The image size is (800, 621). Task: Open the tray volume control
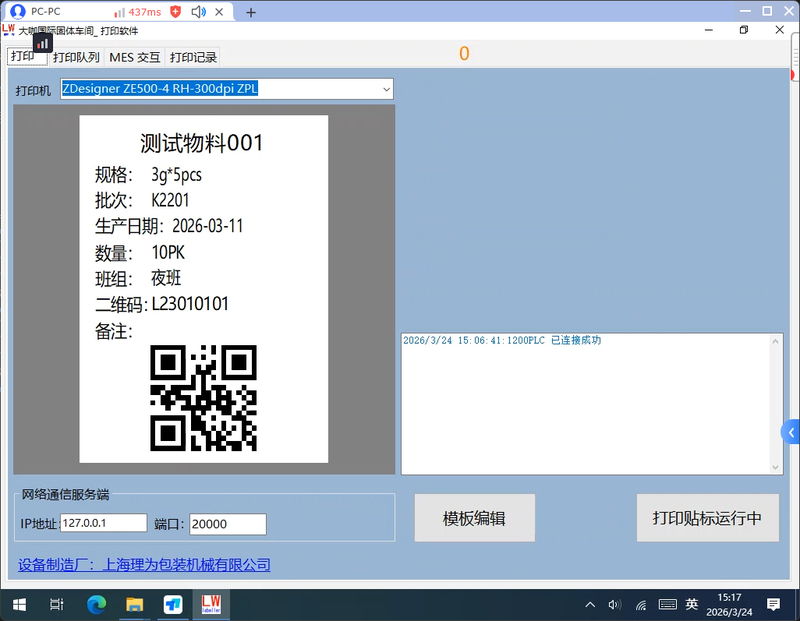(615, 605)
